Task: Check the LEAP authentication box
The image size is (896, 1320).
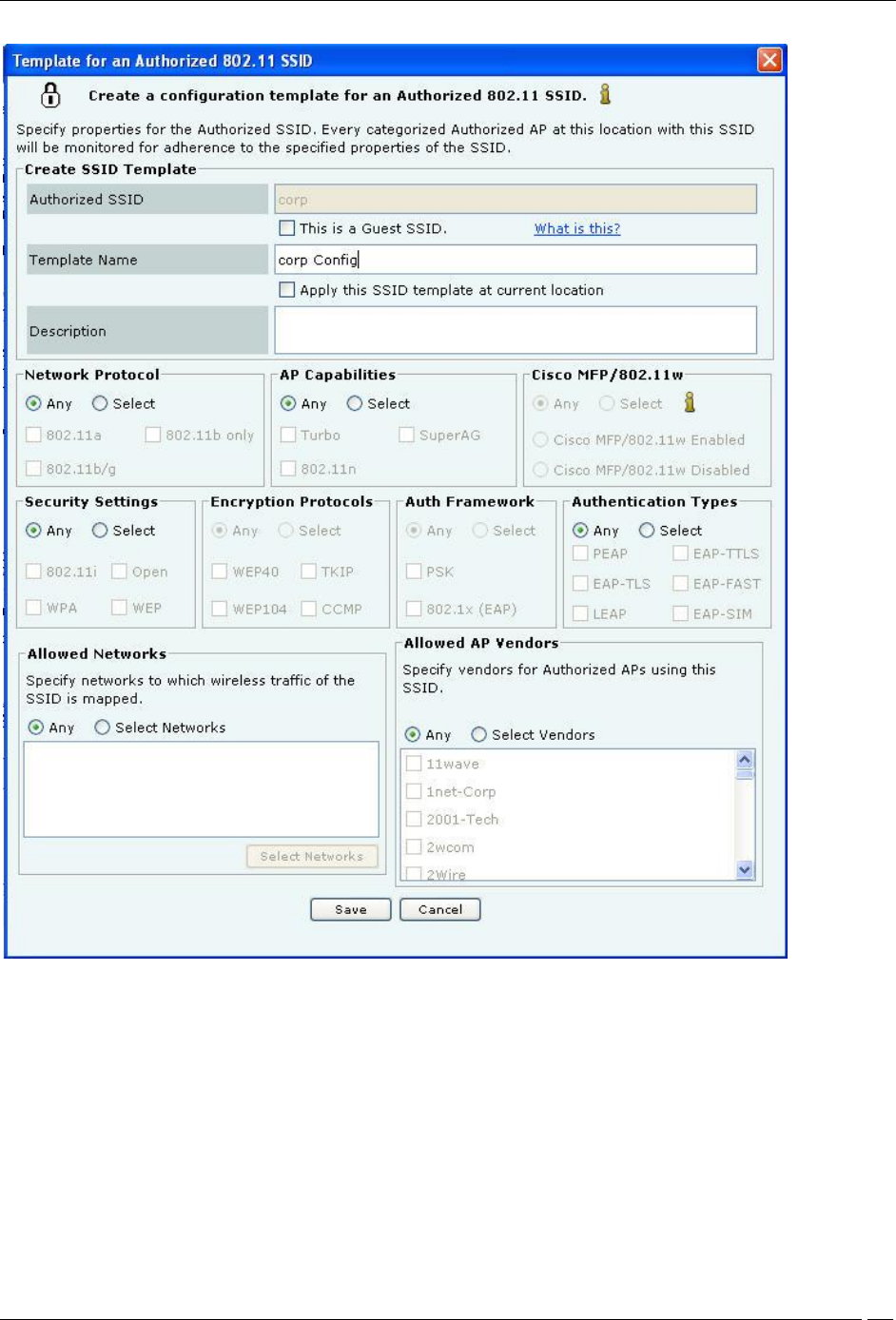Action: (x=580, y=614)
